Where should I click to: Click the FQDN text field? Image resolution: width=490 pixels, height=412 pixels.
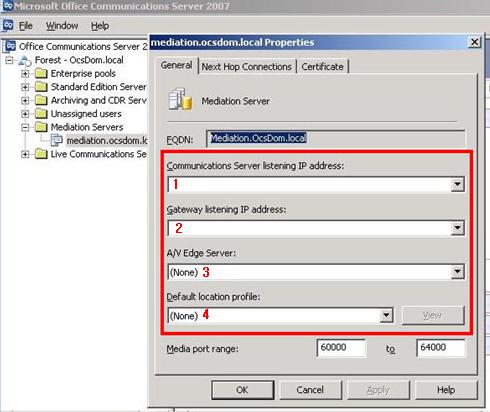click(x=335, y=139)
